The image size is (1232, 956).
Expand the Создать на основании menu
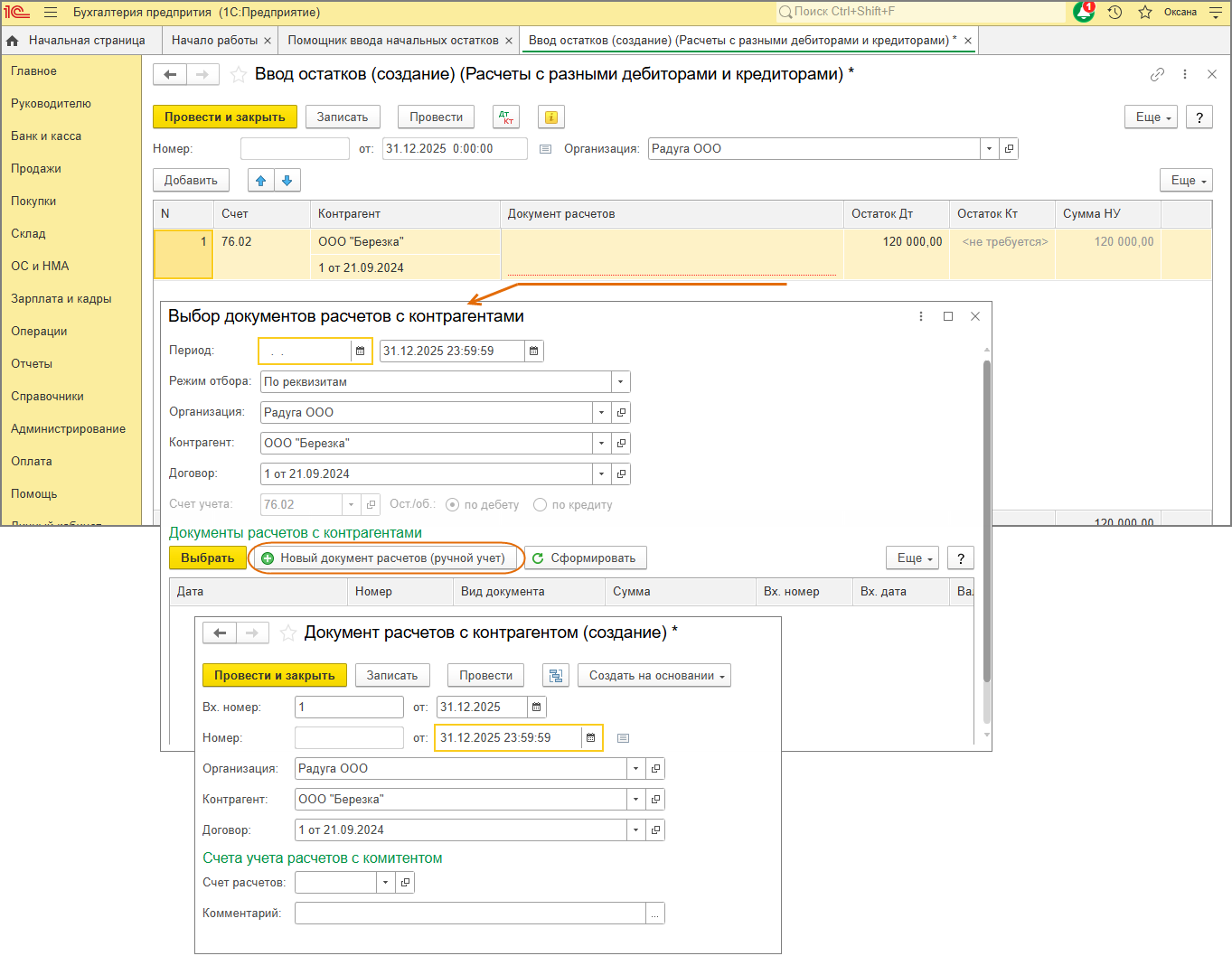(x=654, y=676)
